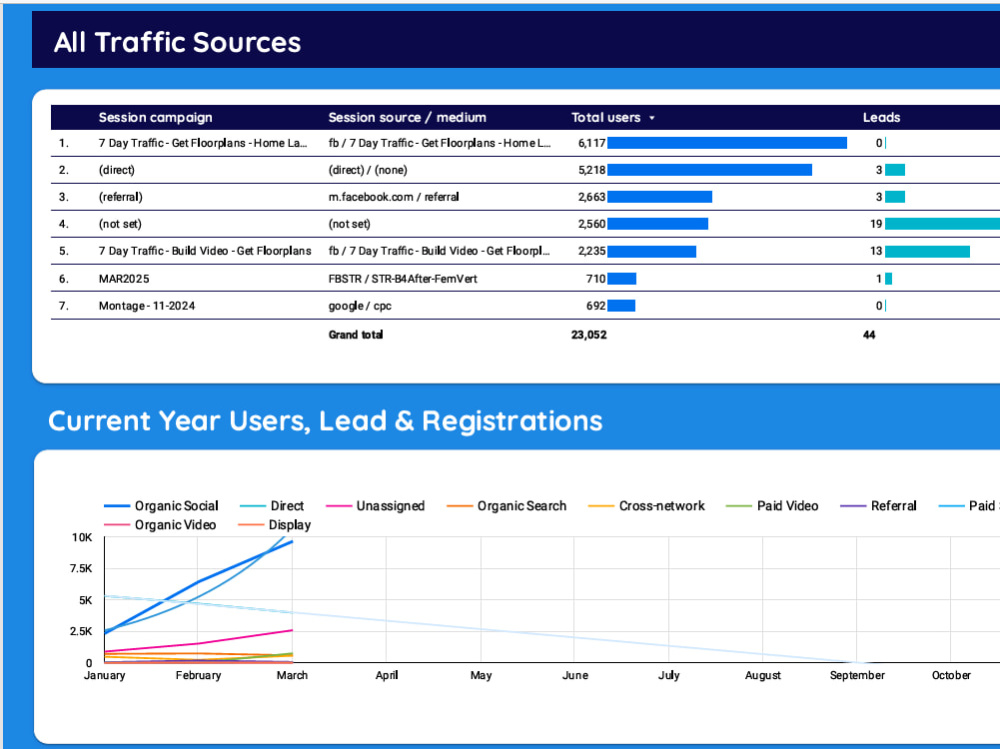Click the Session source / medium column header
Screen dimensions: 1000x749
tap(407, 117)
